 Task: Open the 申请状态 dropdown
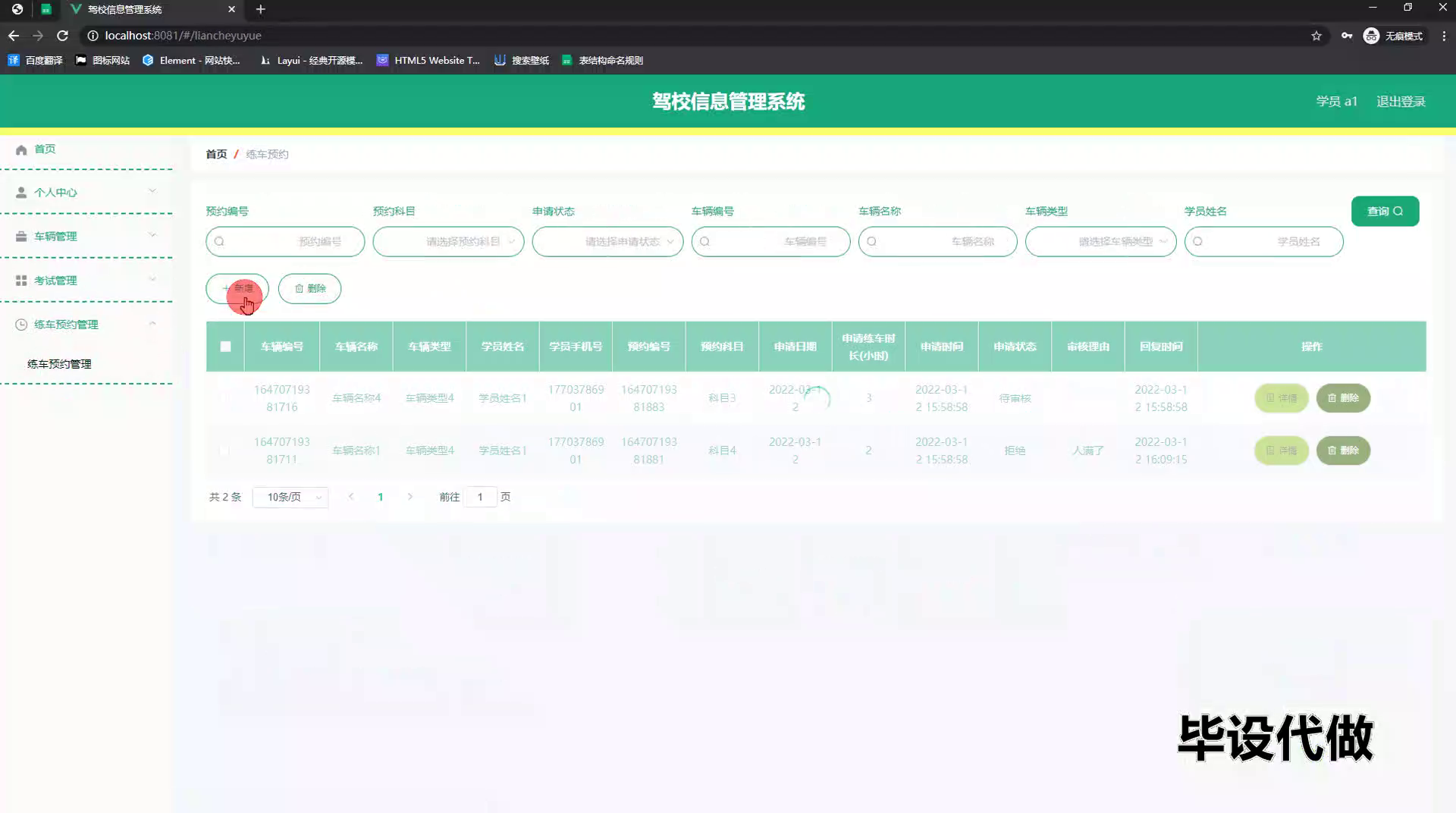(607, 241)
